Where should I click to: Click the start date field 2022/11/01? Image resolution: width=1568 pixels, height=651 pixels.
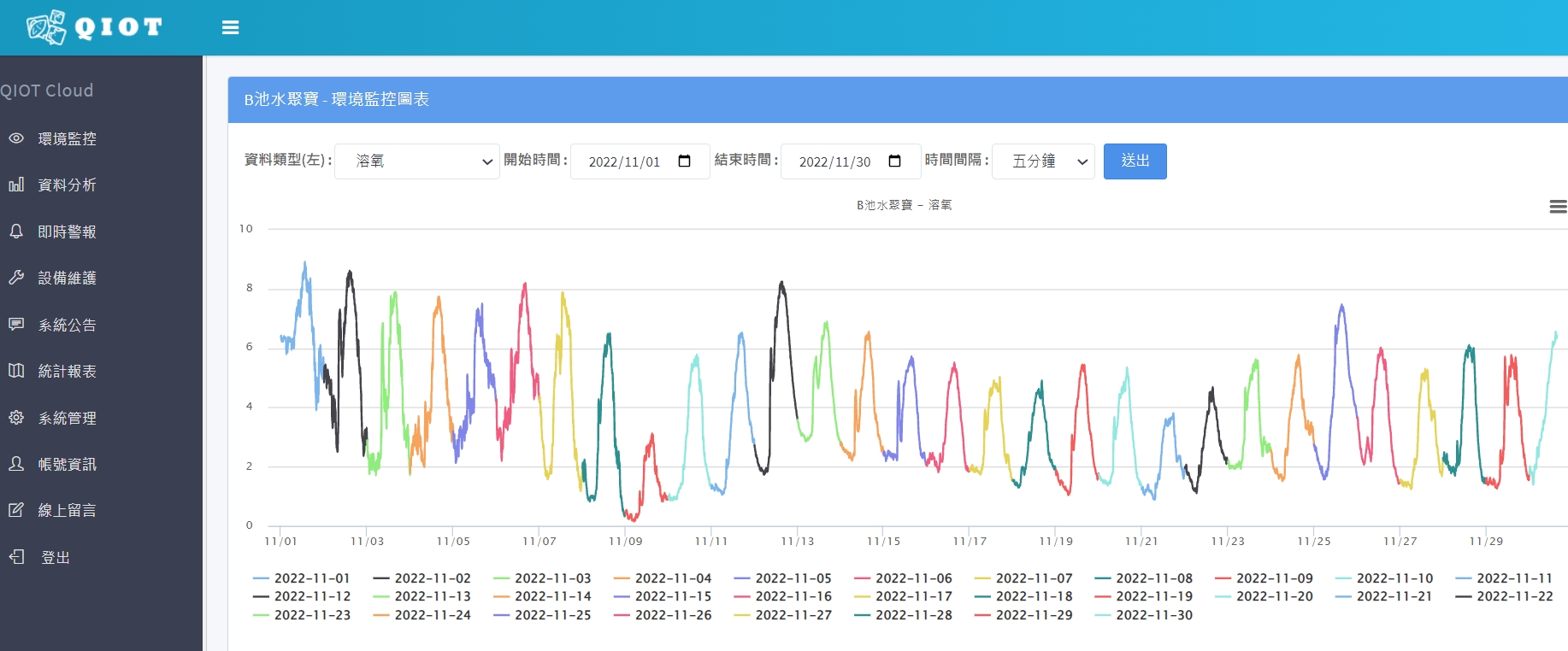pos(640,161)
